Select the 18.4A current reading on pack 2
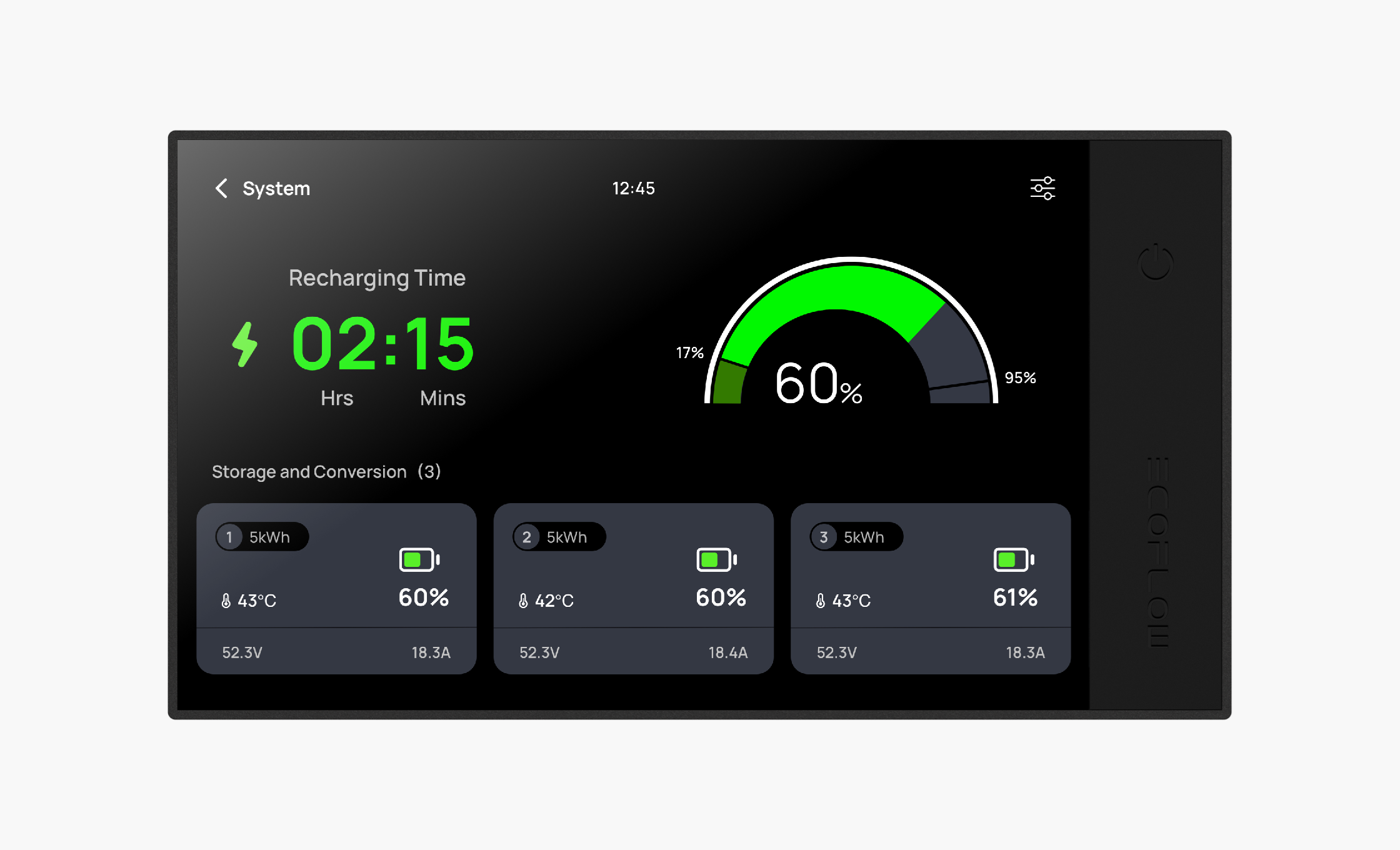Image resolution: width=1400 pixels, height=850 pixels. point(728,651)
